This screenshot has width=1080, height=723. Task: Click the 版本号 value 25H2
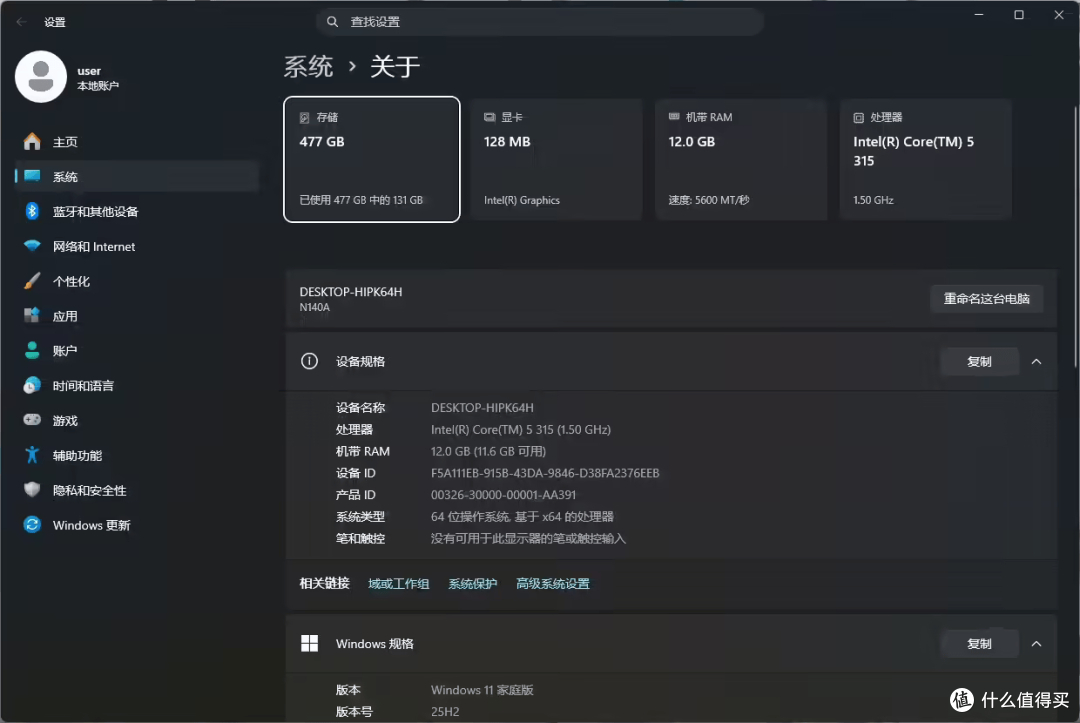click(x=445, y=711)
